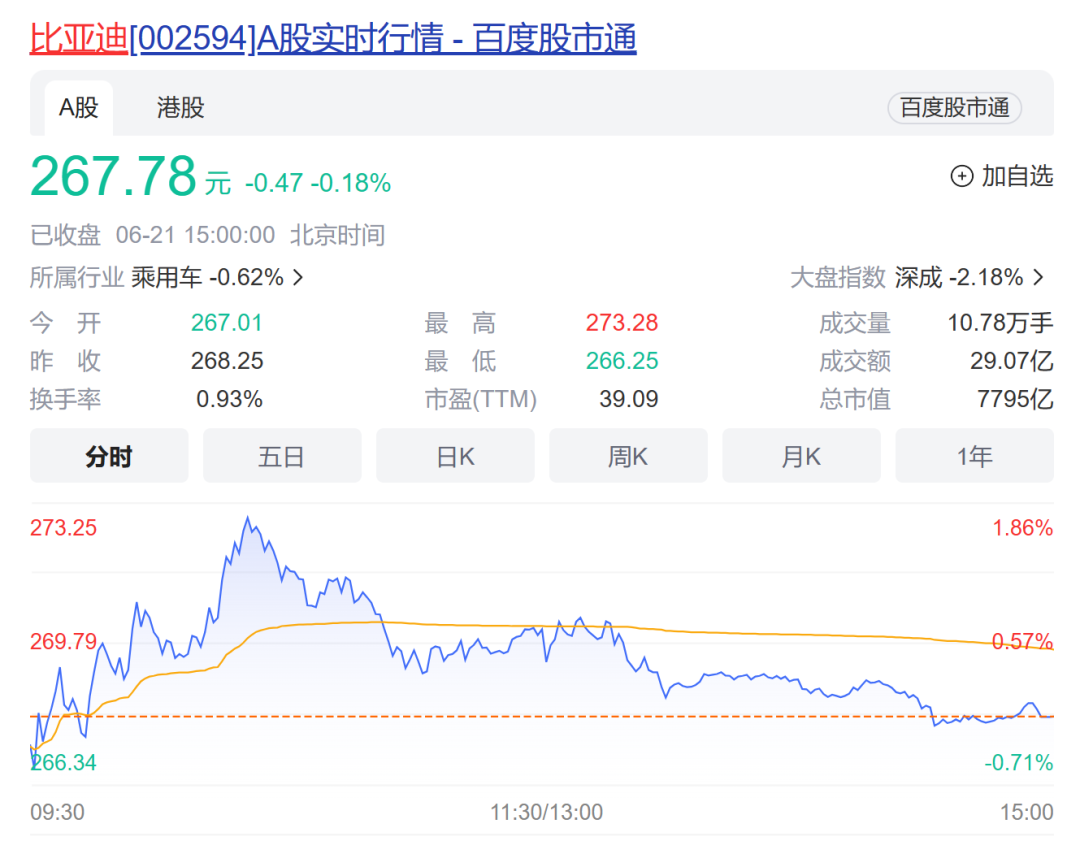Click the chart axis label 269.79

tap(63, 642)
